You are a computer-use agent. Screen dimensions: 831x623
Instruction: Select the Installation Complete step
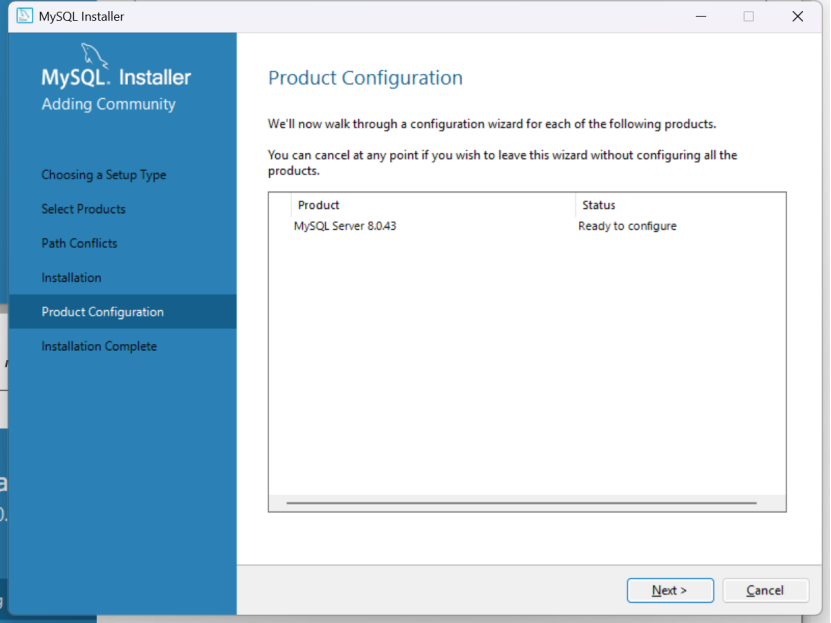tap(98, 345)
